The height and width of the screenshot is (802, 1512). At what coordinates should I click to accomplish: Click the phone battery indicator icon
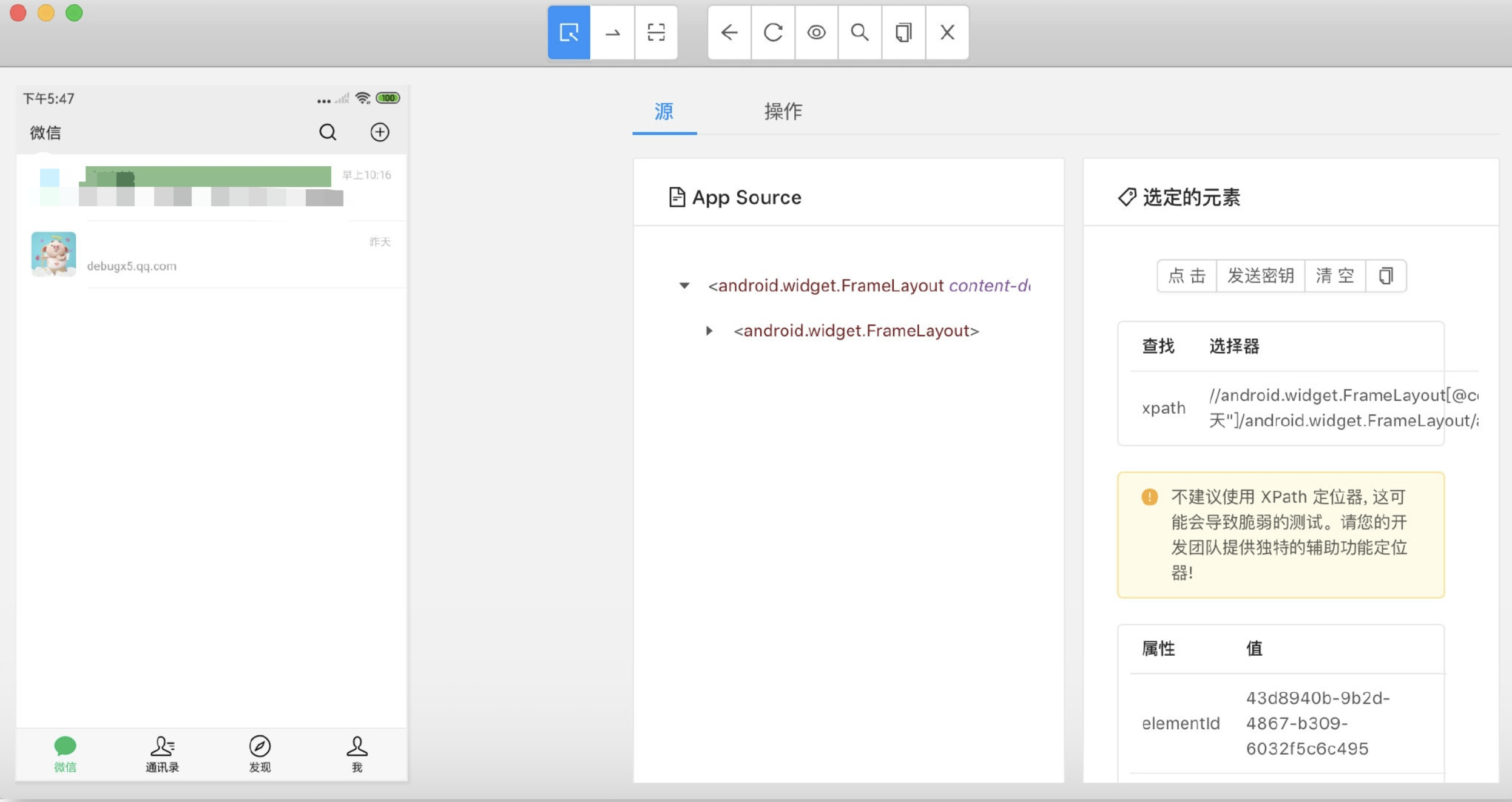point(388,98)
